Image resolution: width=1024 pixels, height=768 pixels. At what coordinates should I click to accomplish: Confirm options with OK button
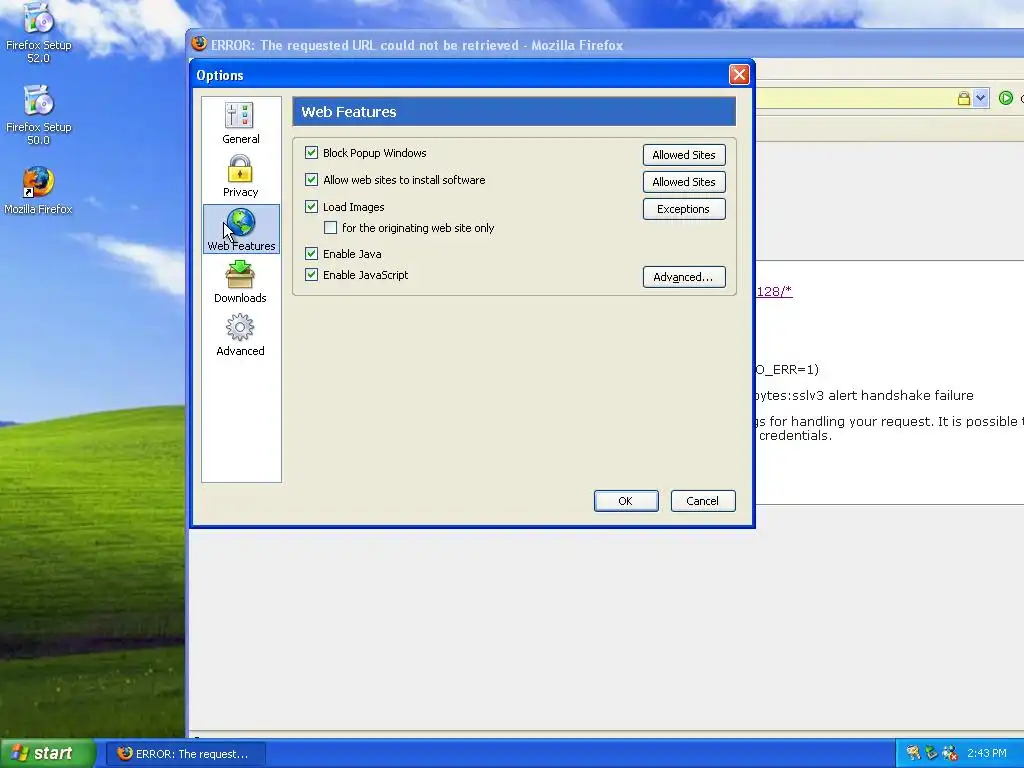pyautogui.click(x=626, y=501)
